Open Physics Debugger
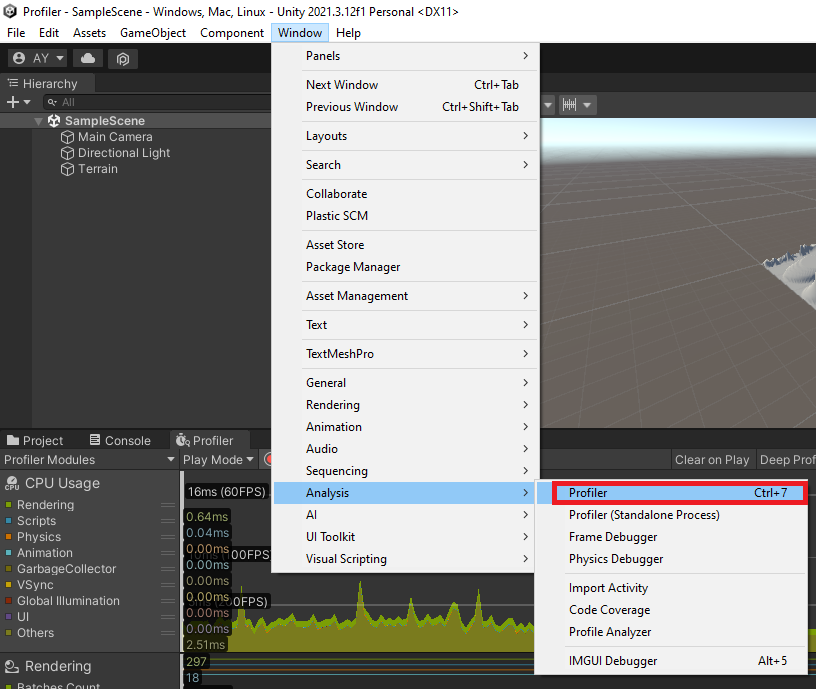The width and height of the screenshot is (816, 689). (671, 559)
